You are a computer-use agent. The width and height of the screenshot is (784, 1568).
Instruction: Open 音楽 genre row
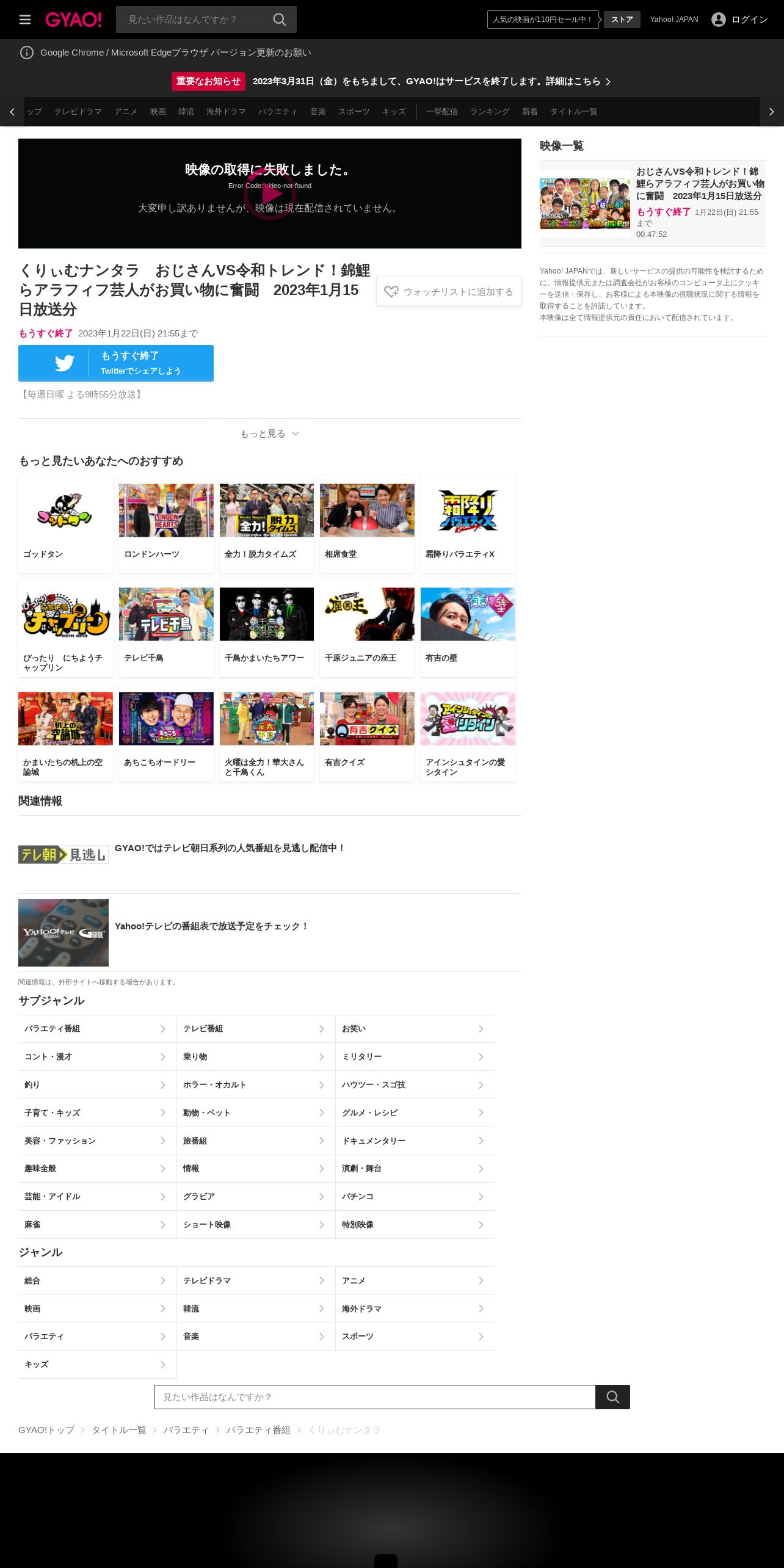pyautogui.click(x=256, y=1337)
